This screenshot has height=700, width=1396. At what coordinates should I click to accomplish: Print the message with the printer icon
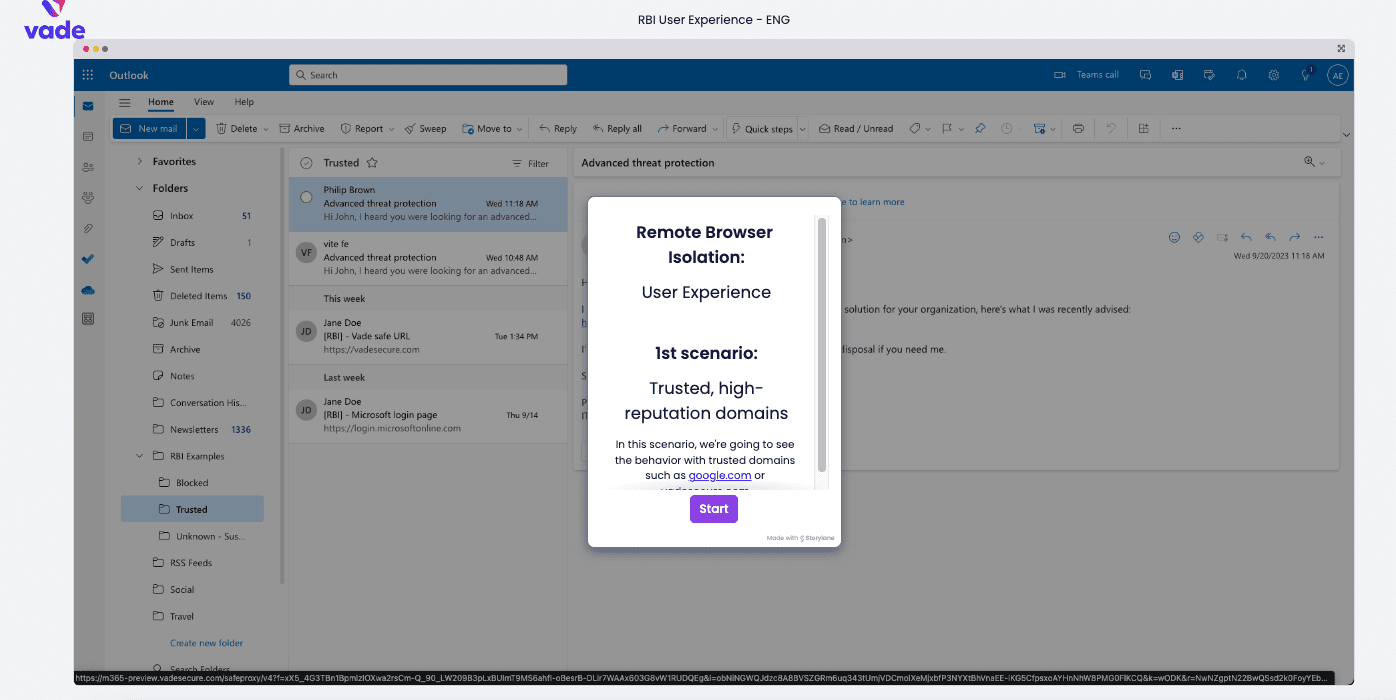[x=1078, y=128]
